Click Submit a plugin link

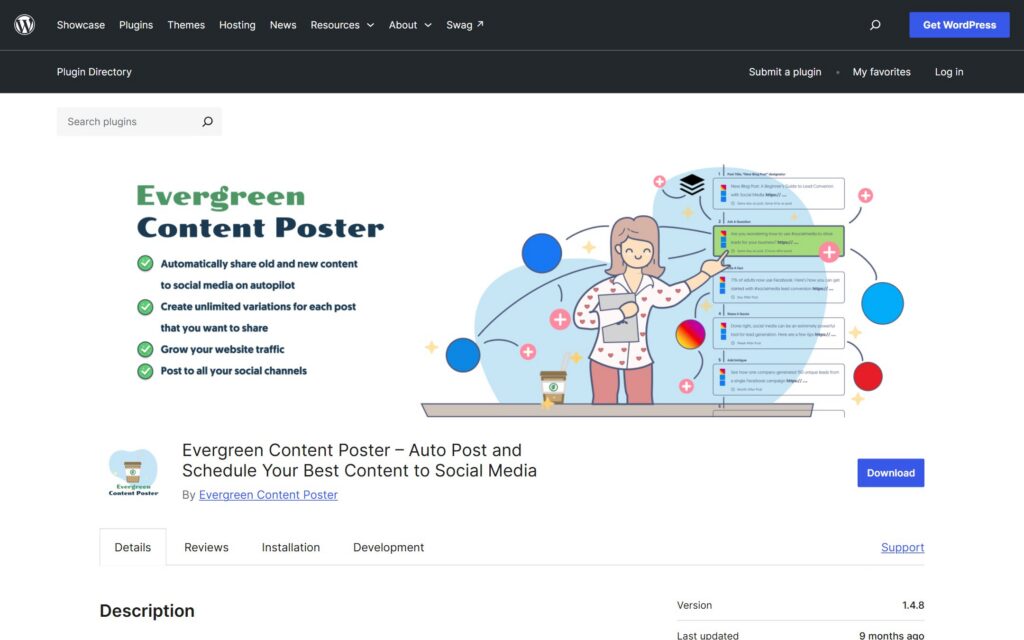pos(785,72)
